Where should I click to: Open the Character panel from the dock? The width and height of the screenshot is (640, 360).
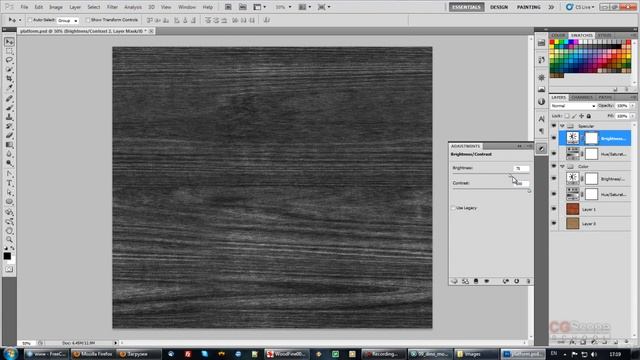pos(541,119)
